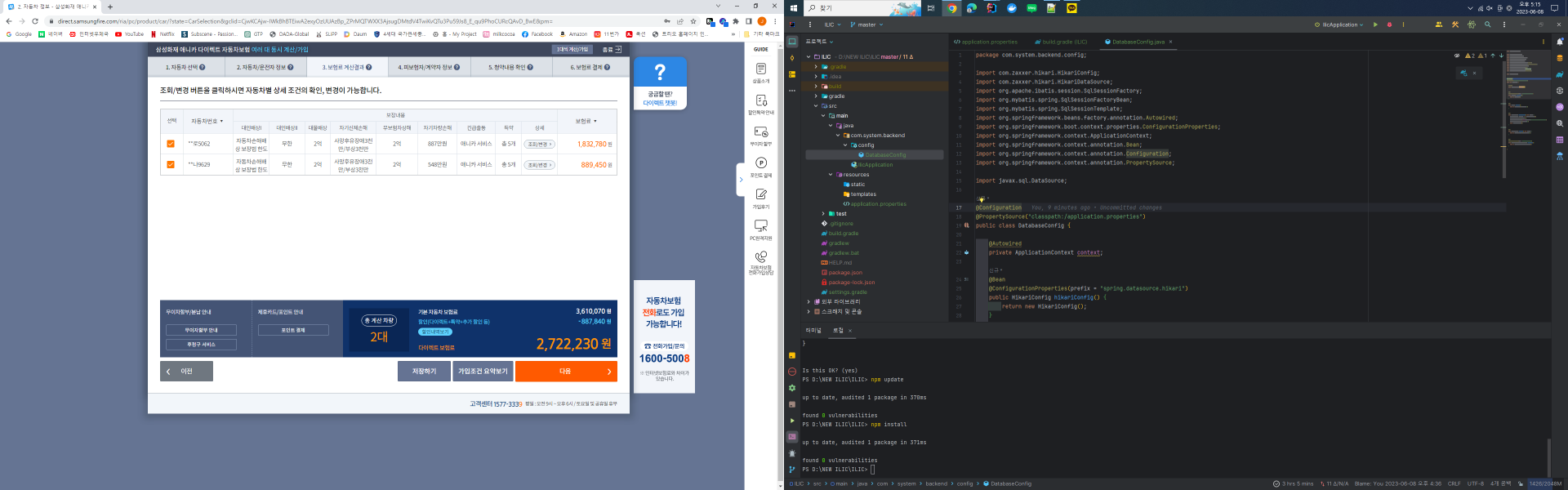1568x490 pixels.
Task: Click the Debug bug icon in IntelliJ toolbar
Action: tap(1389, 24)
